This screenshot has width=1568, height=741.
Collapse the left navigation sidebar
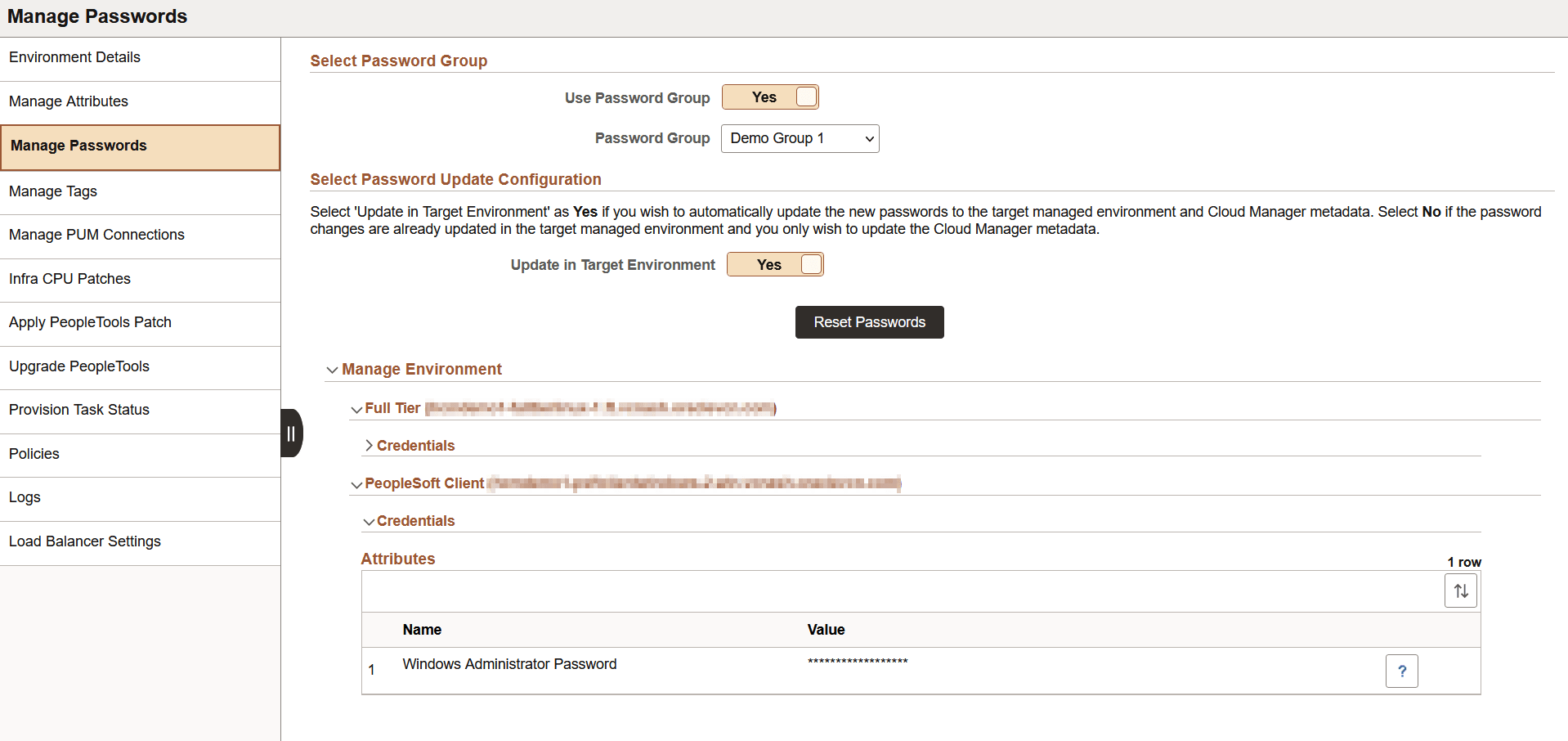point(291,433)
